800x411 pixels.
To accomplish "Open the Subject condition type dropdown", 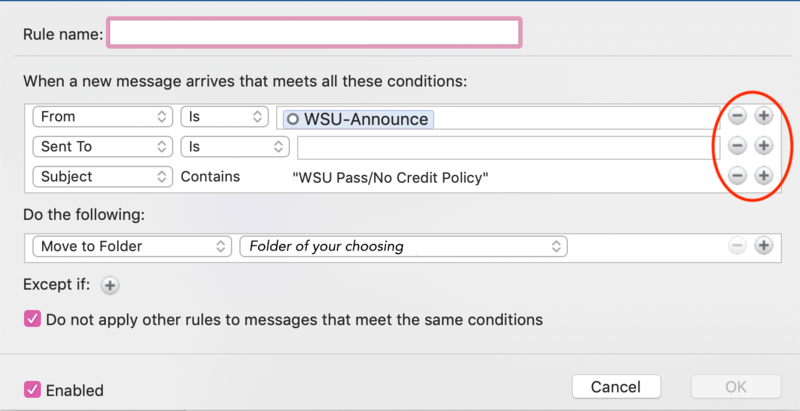I will click(102, 177).
